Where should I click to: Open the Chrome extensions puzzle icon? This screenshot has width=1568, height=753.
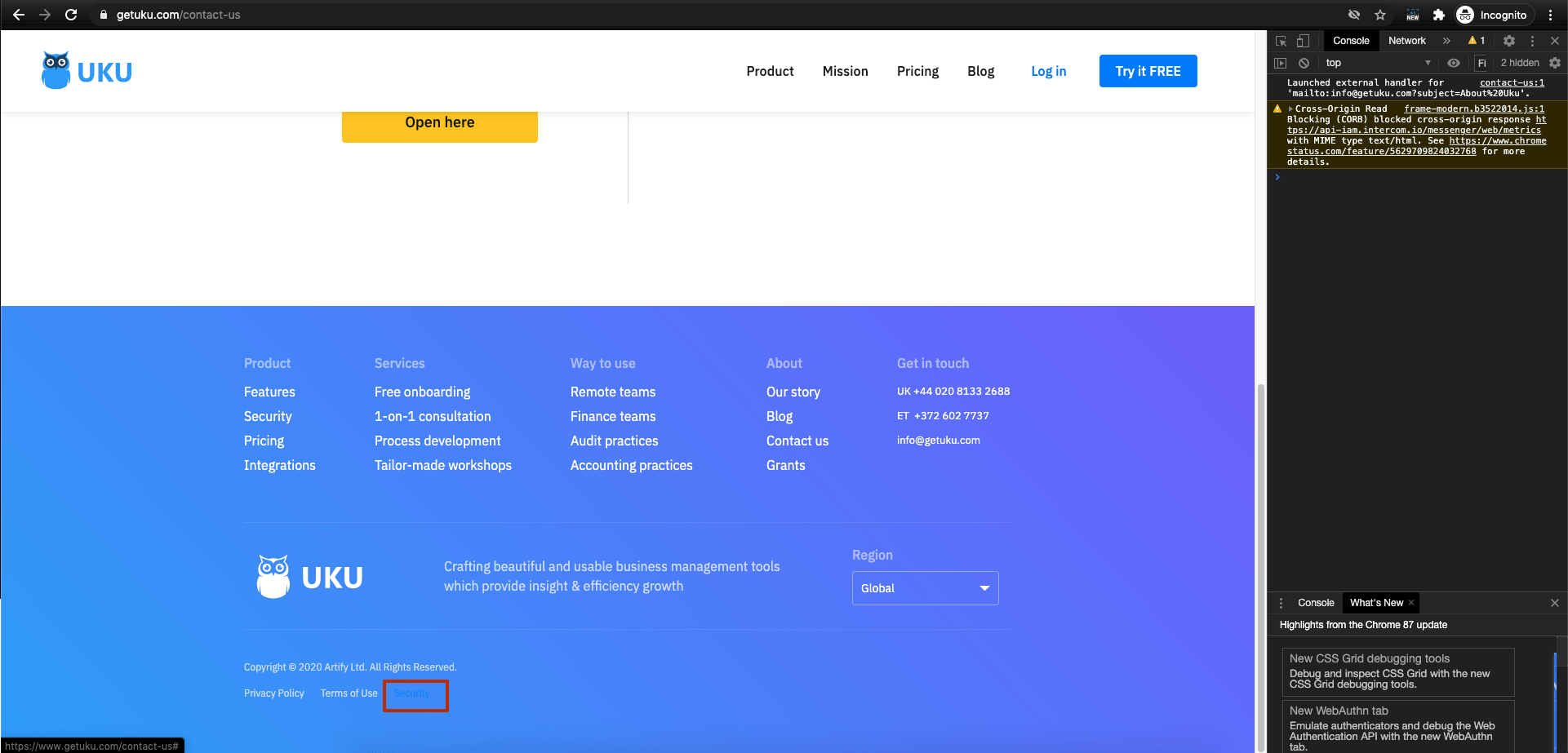tap(1439, 15)
